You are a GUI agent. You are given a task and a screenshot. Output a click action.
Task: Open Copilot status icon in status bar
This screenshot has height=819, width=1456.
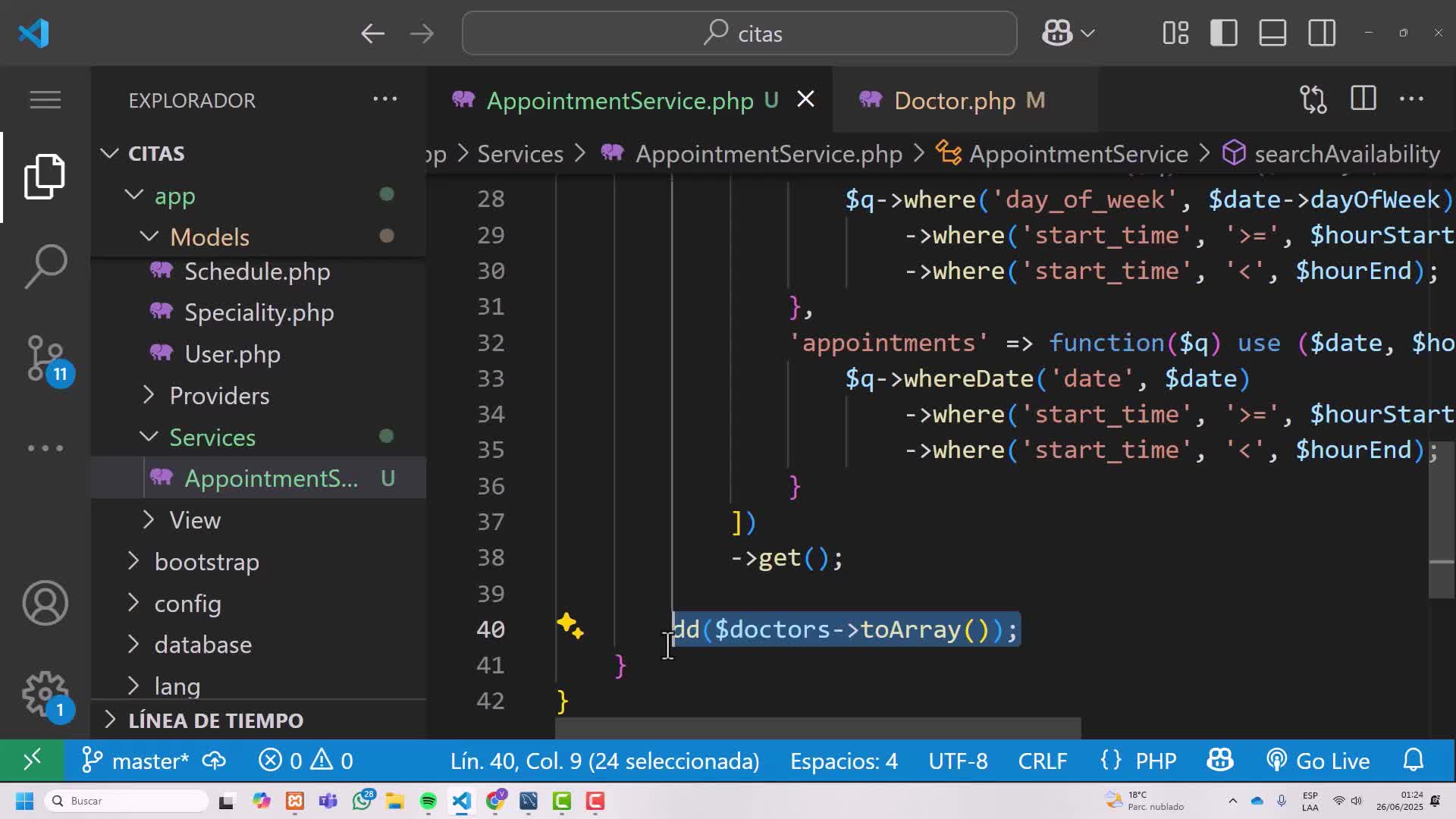1220,761
